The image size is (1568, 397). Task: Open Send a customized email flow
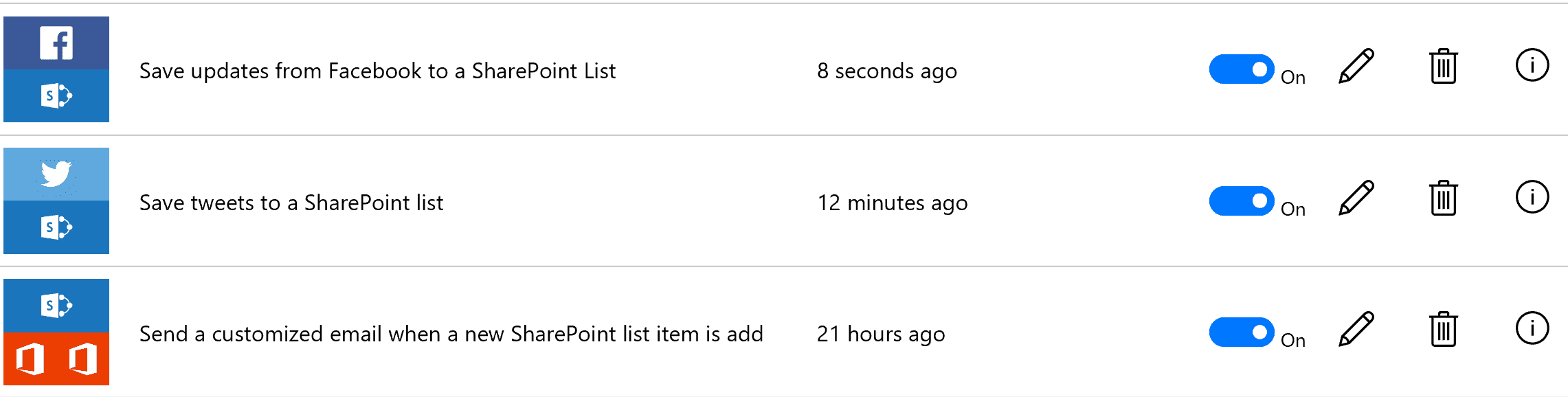(x=451, y=334)
